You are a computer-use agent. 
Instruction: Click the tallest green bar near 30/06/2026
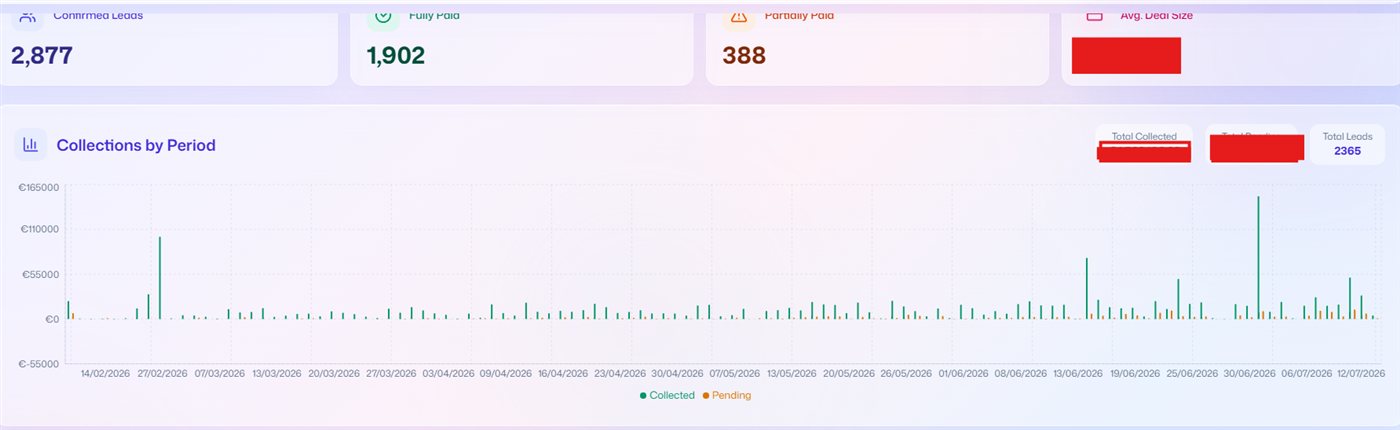(1258, 258)
